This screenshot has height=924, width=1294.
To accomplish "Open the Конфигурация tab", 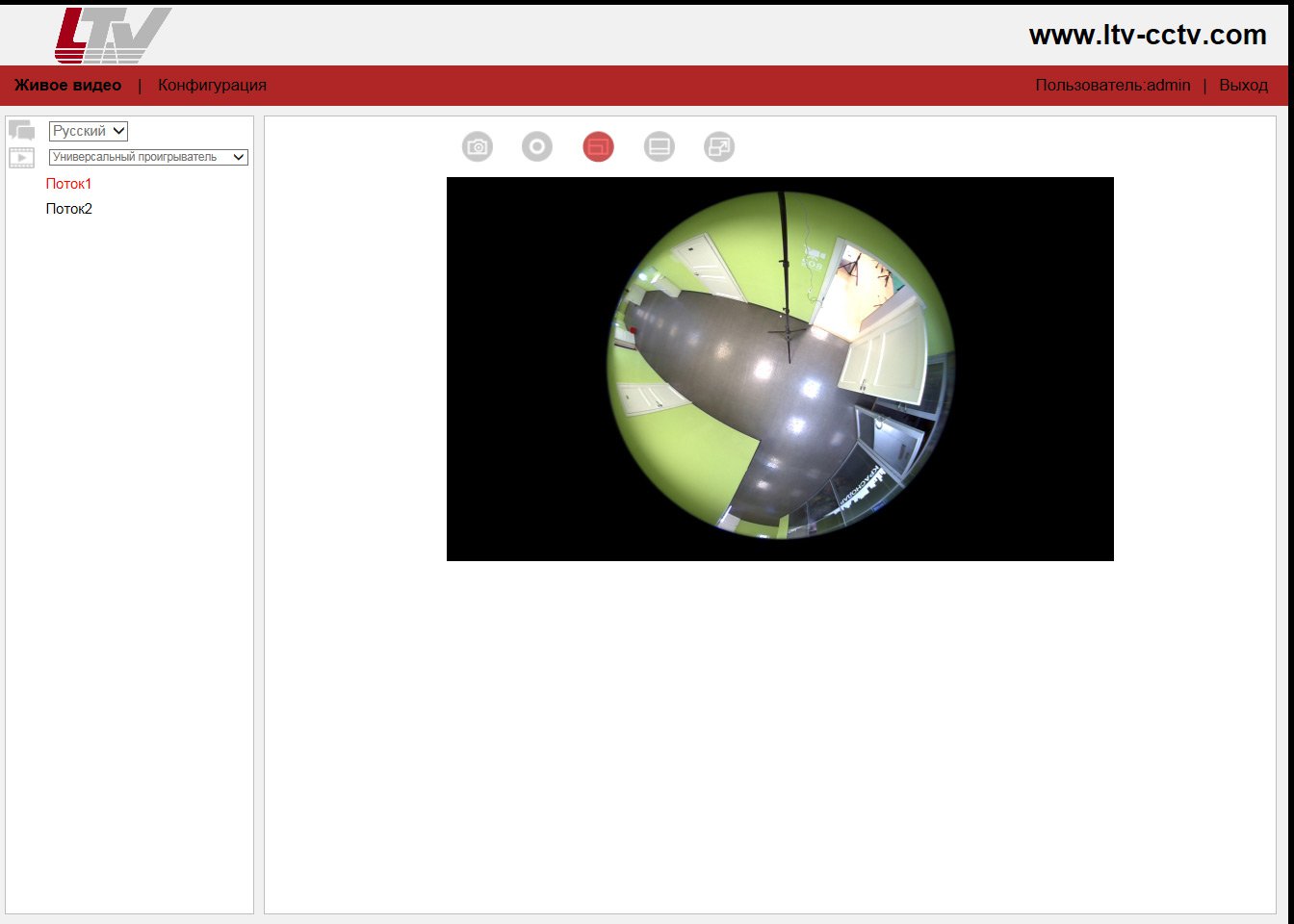I will [212, 85].
